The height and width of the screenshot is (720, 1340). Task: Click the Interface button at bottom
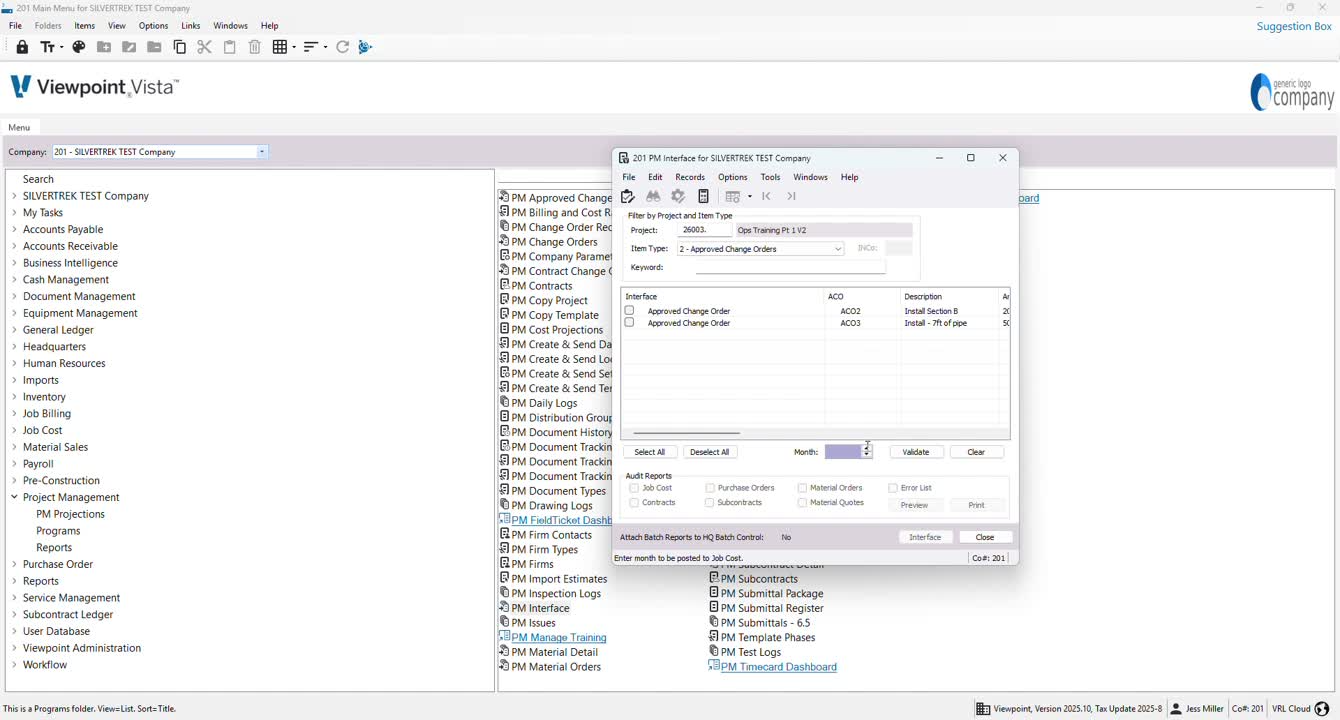tap(925, 537)
